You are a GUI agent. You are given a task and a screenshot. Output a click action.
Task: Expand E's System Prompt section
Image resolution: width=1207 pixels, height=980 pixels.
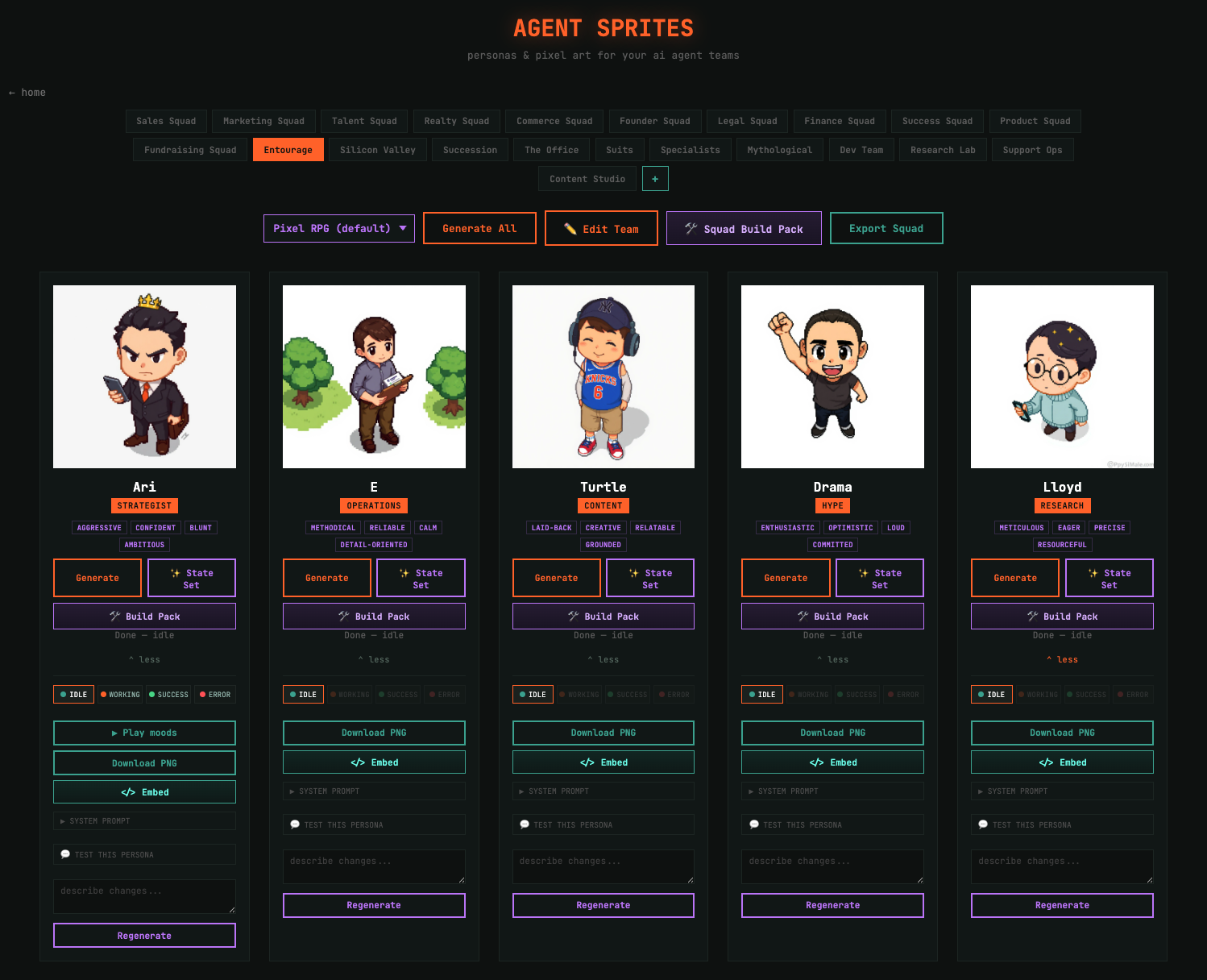pyautogui.click(x=374, y=791)
